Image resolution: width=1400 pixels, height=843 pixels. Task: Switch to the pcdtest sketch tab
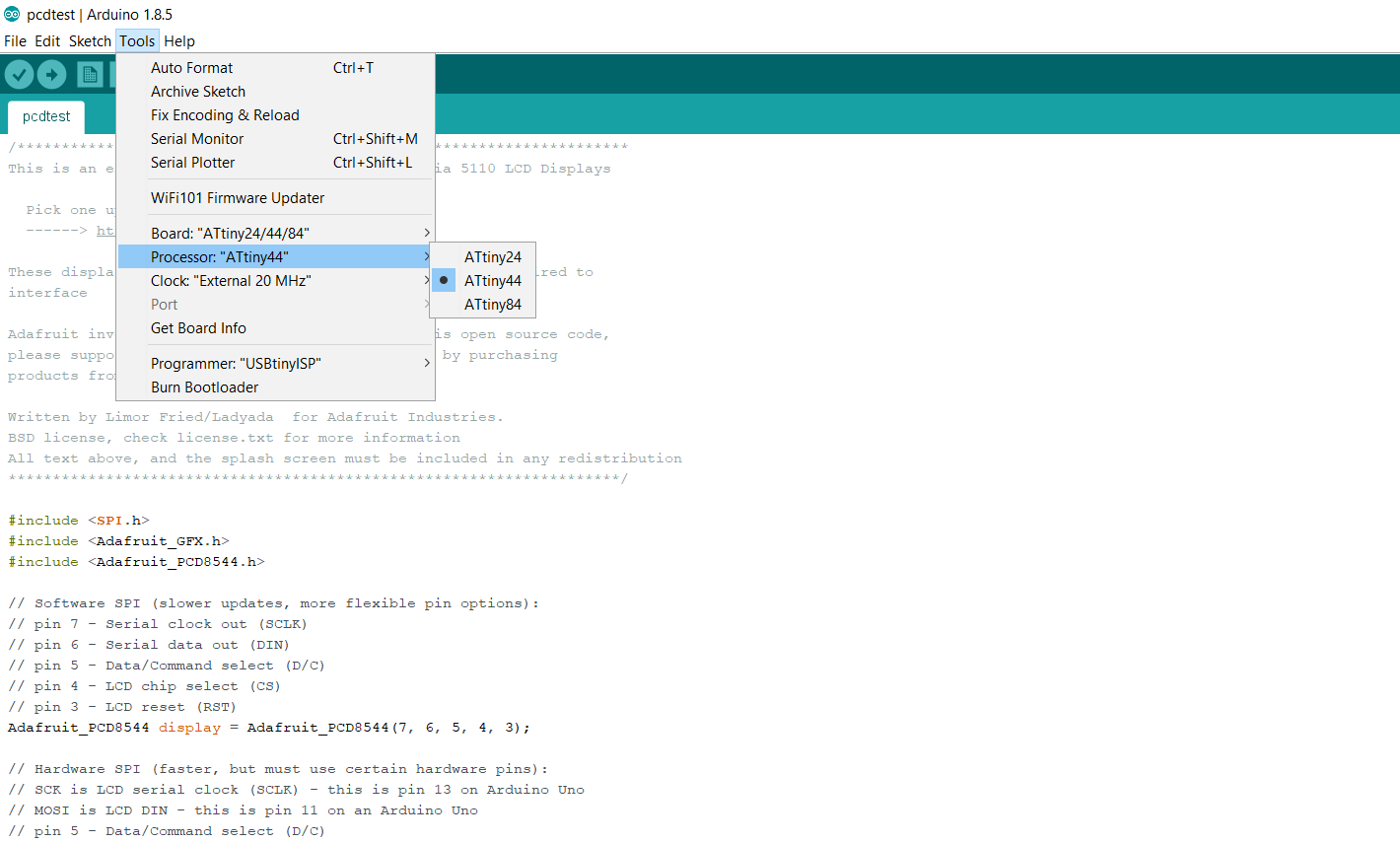point(46,116)
